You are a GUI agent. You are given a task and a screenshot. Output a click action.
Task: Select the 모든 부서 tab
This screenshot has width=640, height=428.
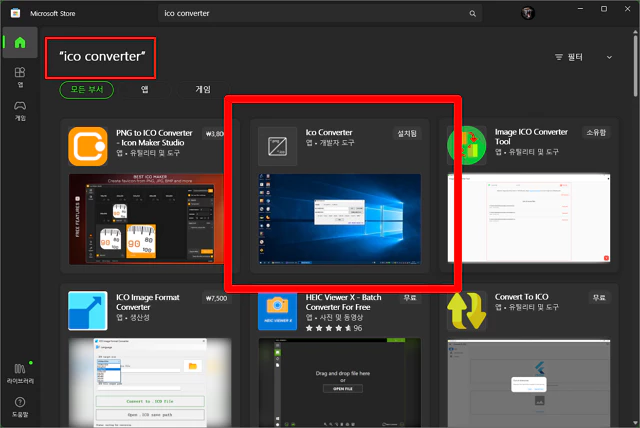point(87,89)
